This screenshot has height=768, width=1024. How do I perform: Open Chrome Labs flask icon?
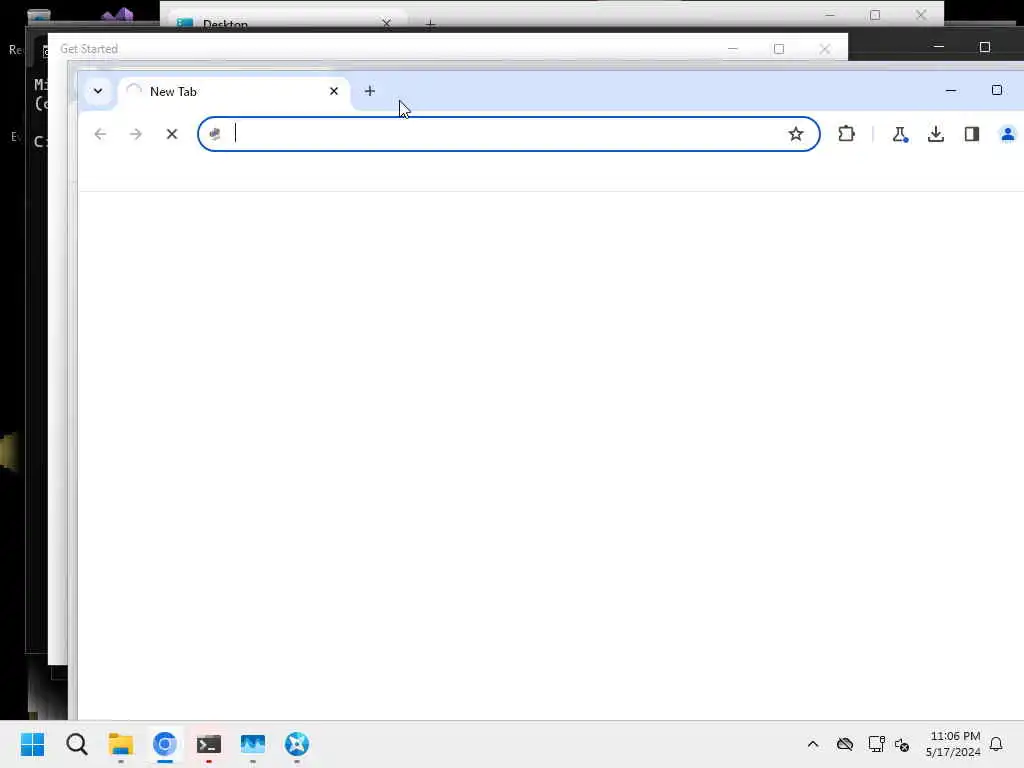tap(900, 134)
